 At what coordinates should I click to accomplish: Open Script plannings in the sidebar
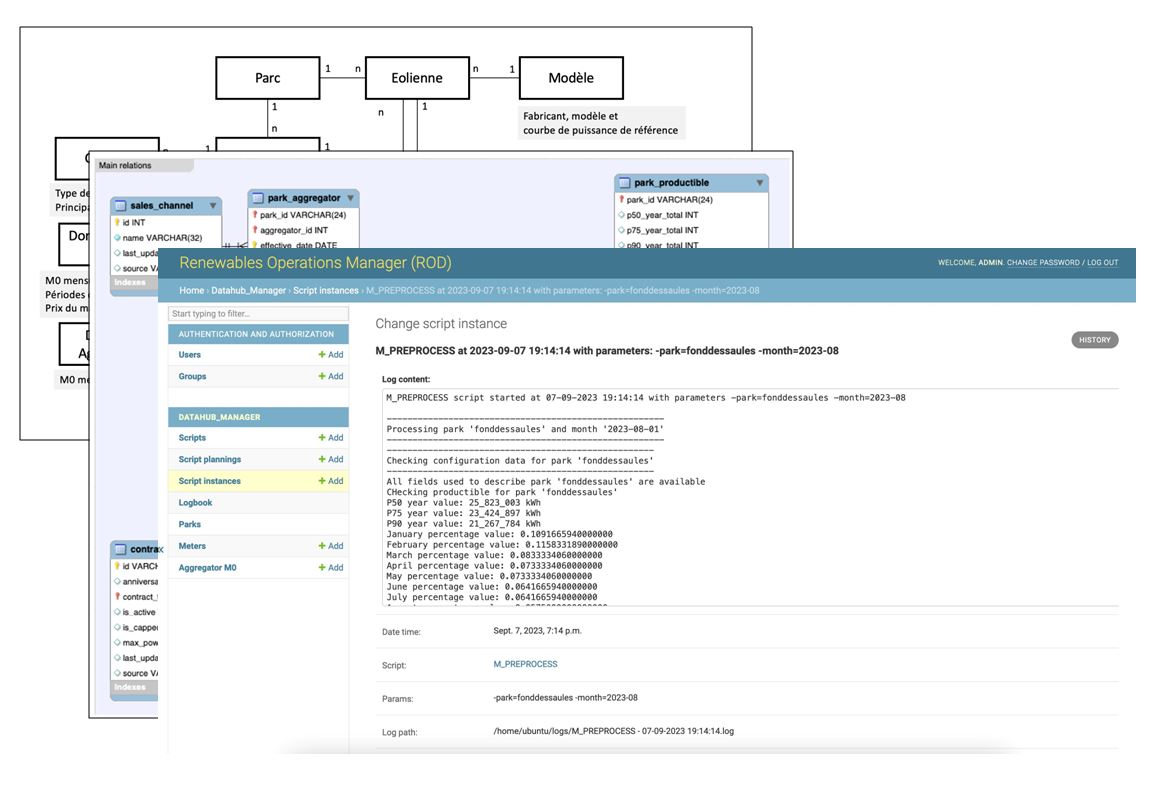click(209, 459)
